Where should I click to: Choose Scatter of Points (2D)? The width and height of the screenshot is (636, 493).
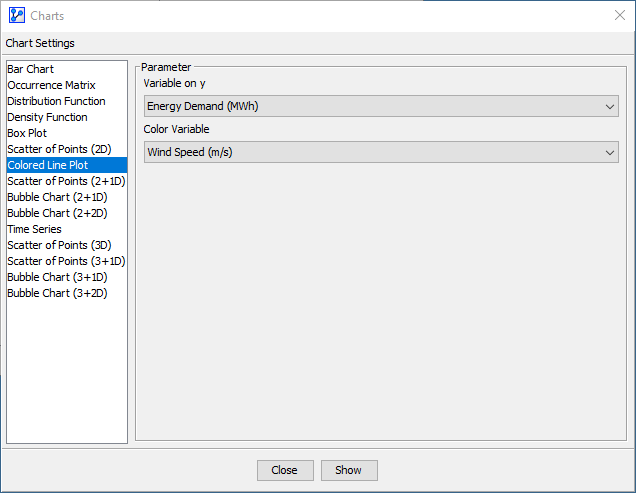pyautogui.click(x=59, y=149)
